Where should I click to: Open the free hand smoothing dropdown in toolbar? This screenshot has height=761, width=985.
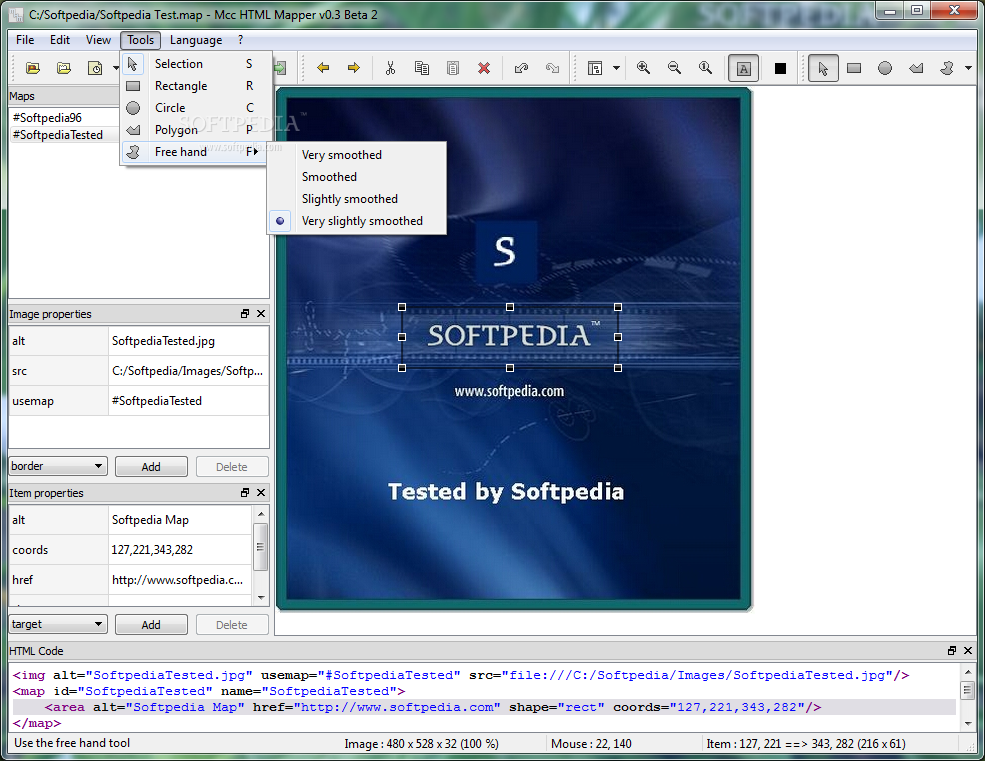click(968, 68)
